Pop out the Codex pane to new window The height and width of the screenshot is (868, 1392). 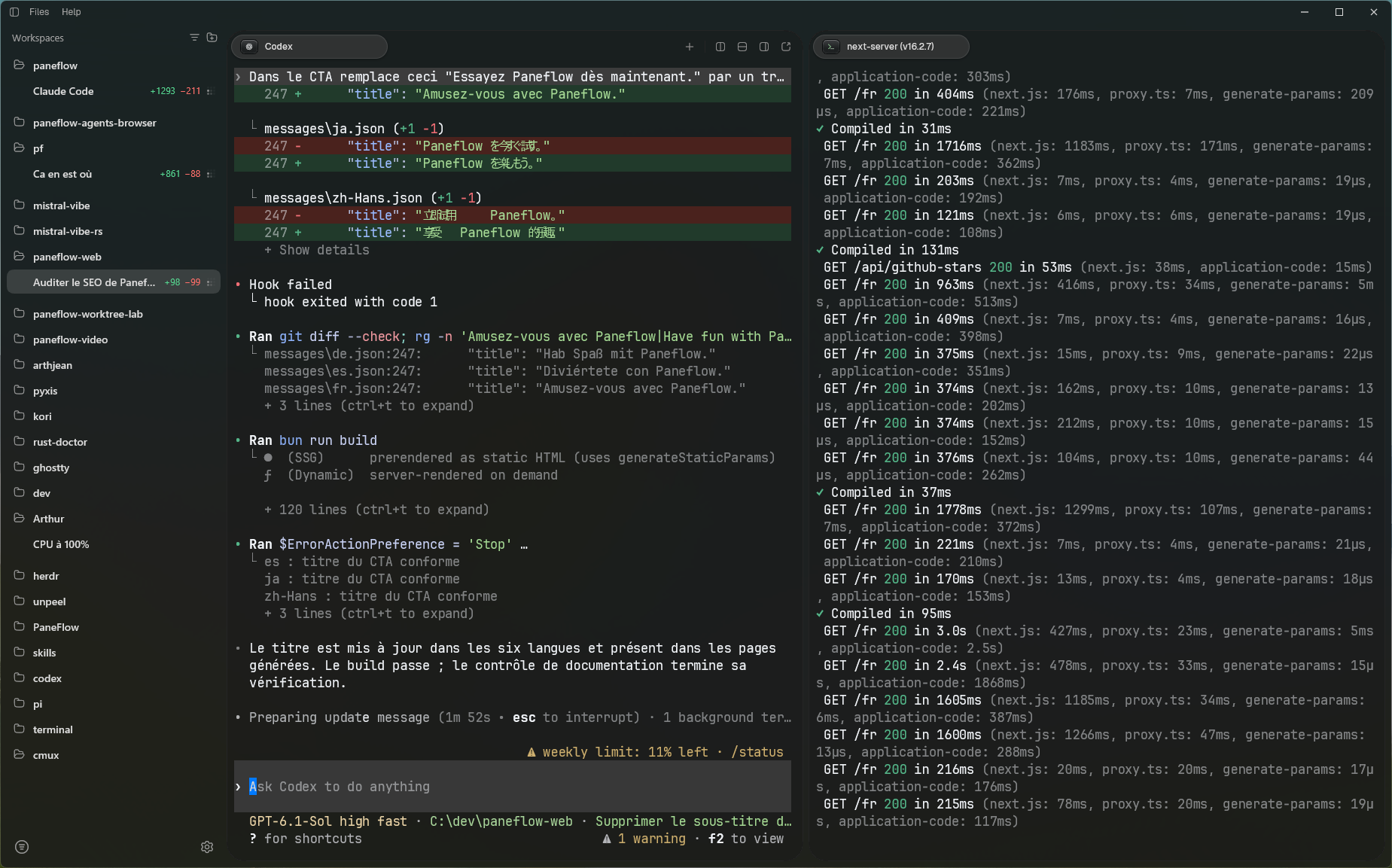pos(786,47)
